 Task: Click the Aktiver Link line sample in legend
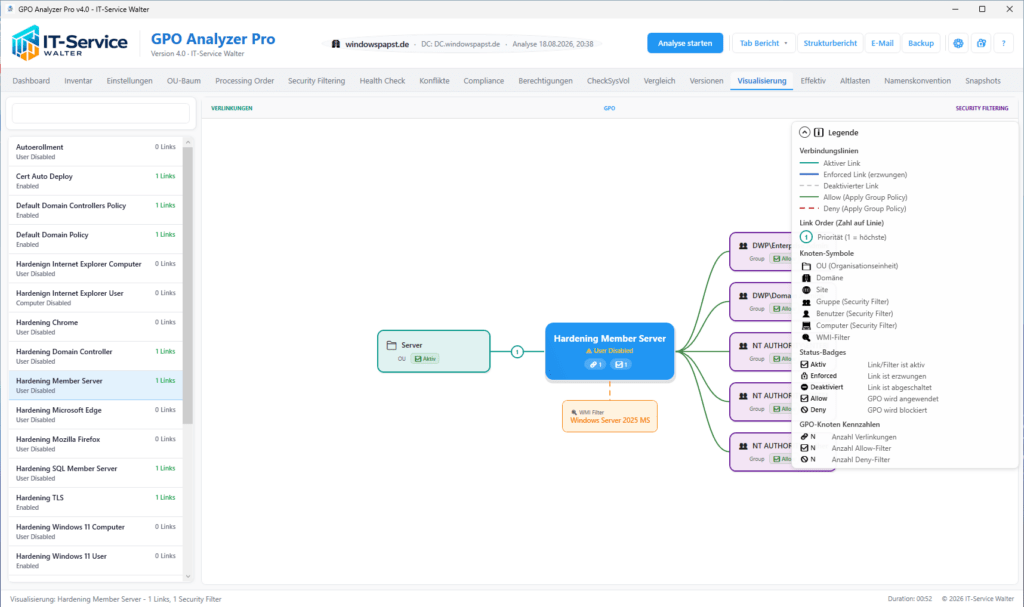click(808, 163)
